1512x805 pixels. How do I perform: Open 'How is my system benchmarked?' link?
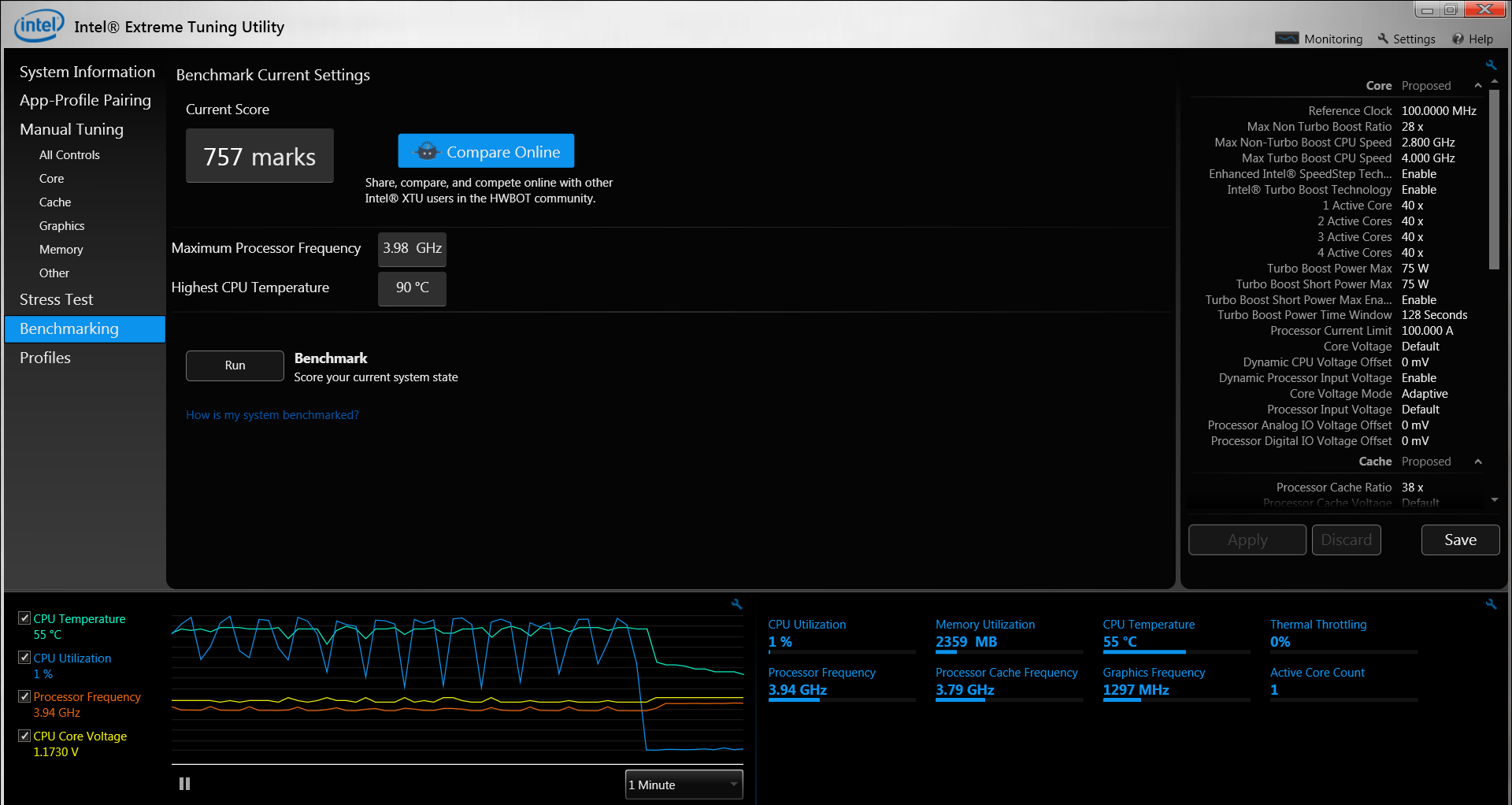click(272, 415)
